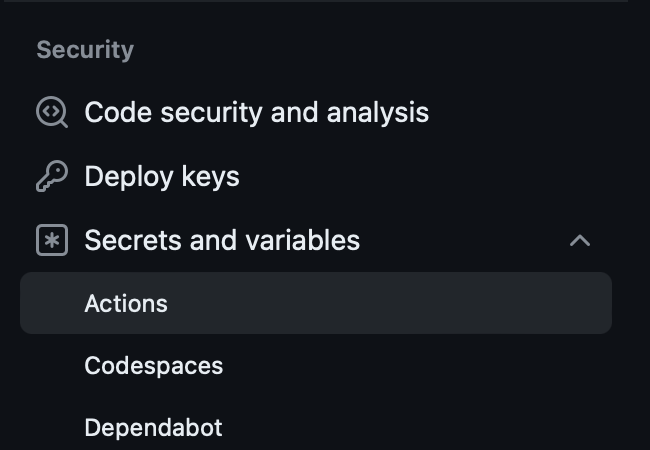The image size is (650, 450).
Task: Select the magnifier icon beside Code security
Action: click(x=52, y=112)
